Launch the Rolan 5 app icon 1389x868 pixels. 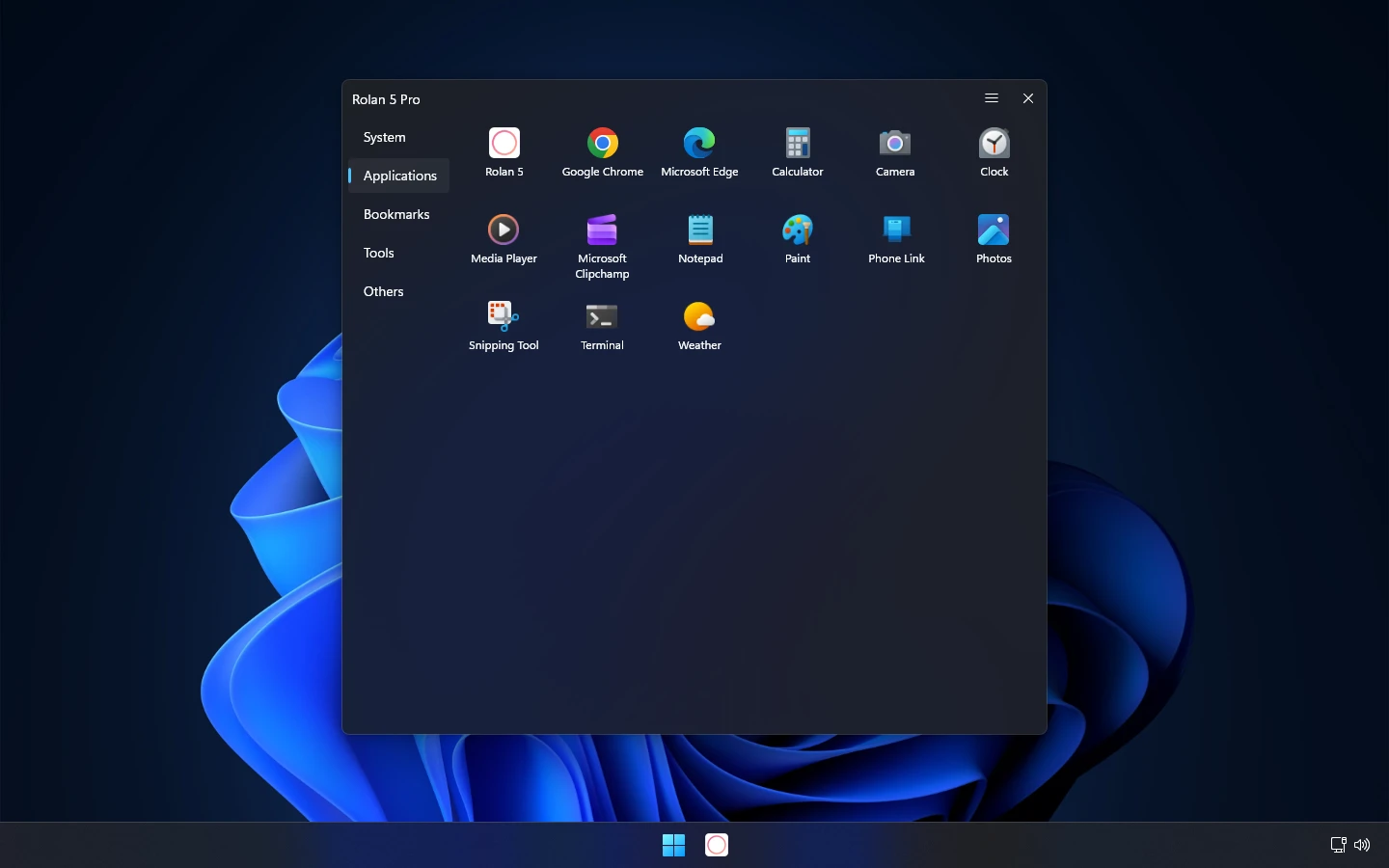pyautogui.click(x=504, y=144)
